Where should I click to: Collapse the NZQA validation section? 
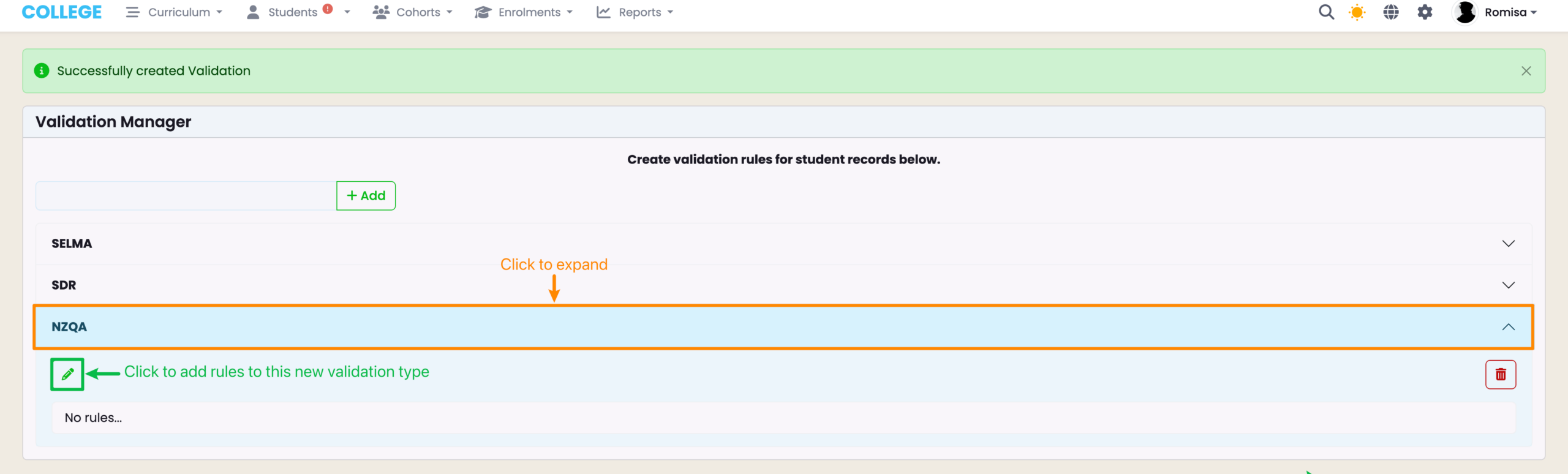click(x=783, y=327)
